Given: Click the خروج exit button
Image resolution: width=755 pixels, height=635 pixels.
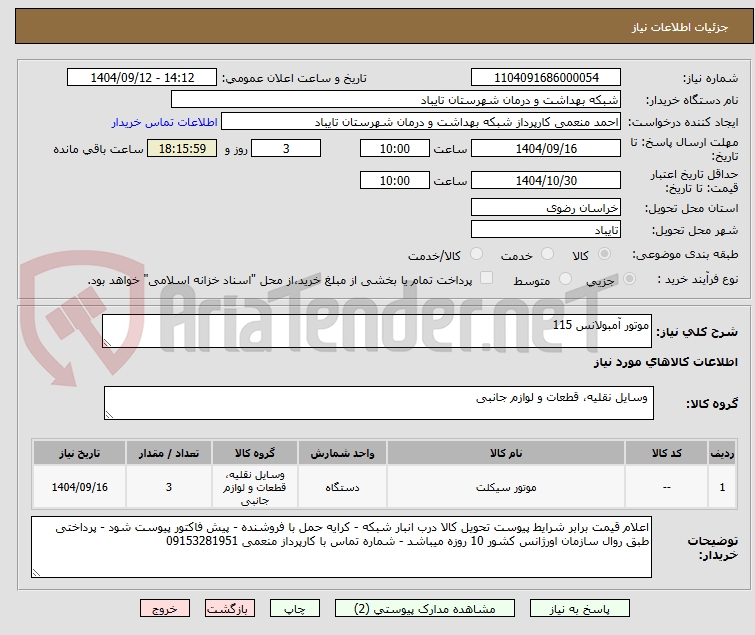Looking at the screenshot, I should (165, 609).
